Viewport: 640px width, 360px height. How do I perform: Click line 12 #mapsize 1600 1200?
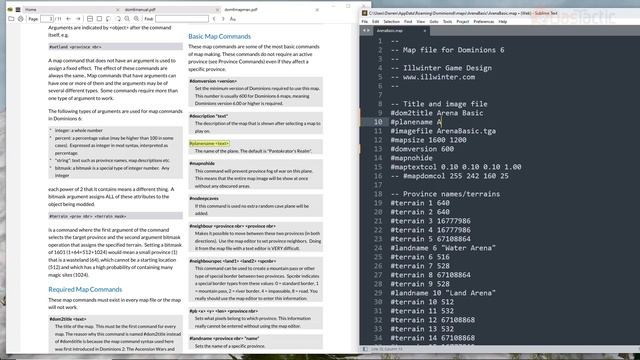tap(428, 140)
